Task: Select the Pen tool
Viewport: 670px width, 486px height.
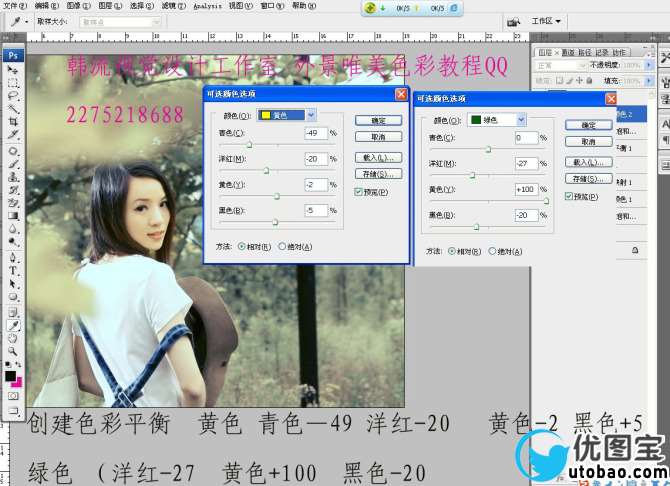Action: [13, 258]
